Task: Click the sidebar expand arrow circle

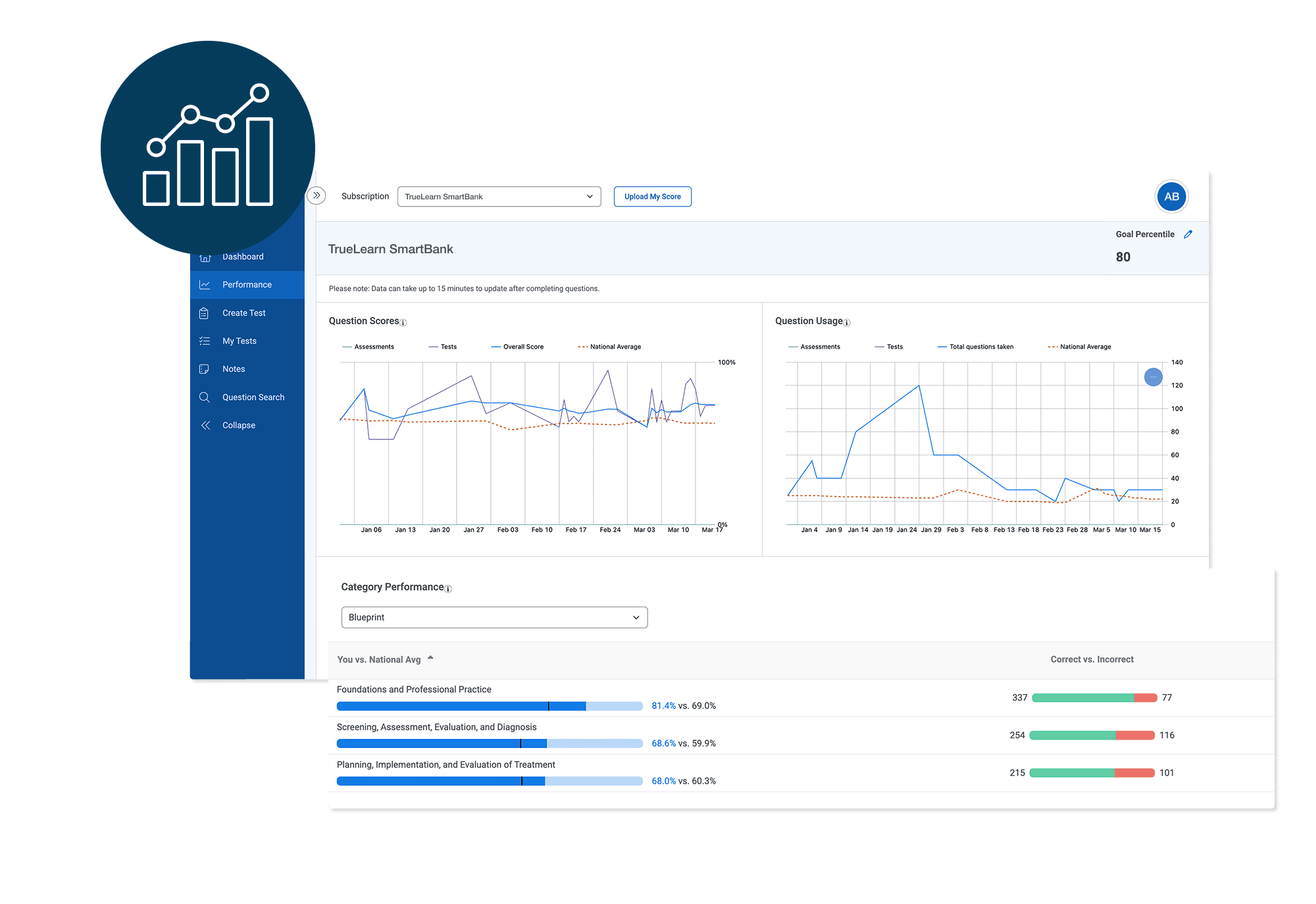Action: (316, 195)
